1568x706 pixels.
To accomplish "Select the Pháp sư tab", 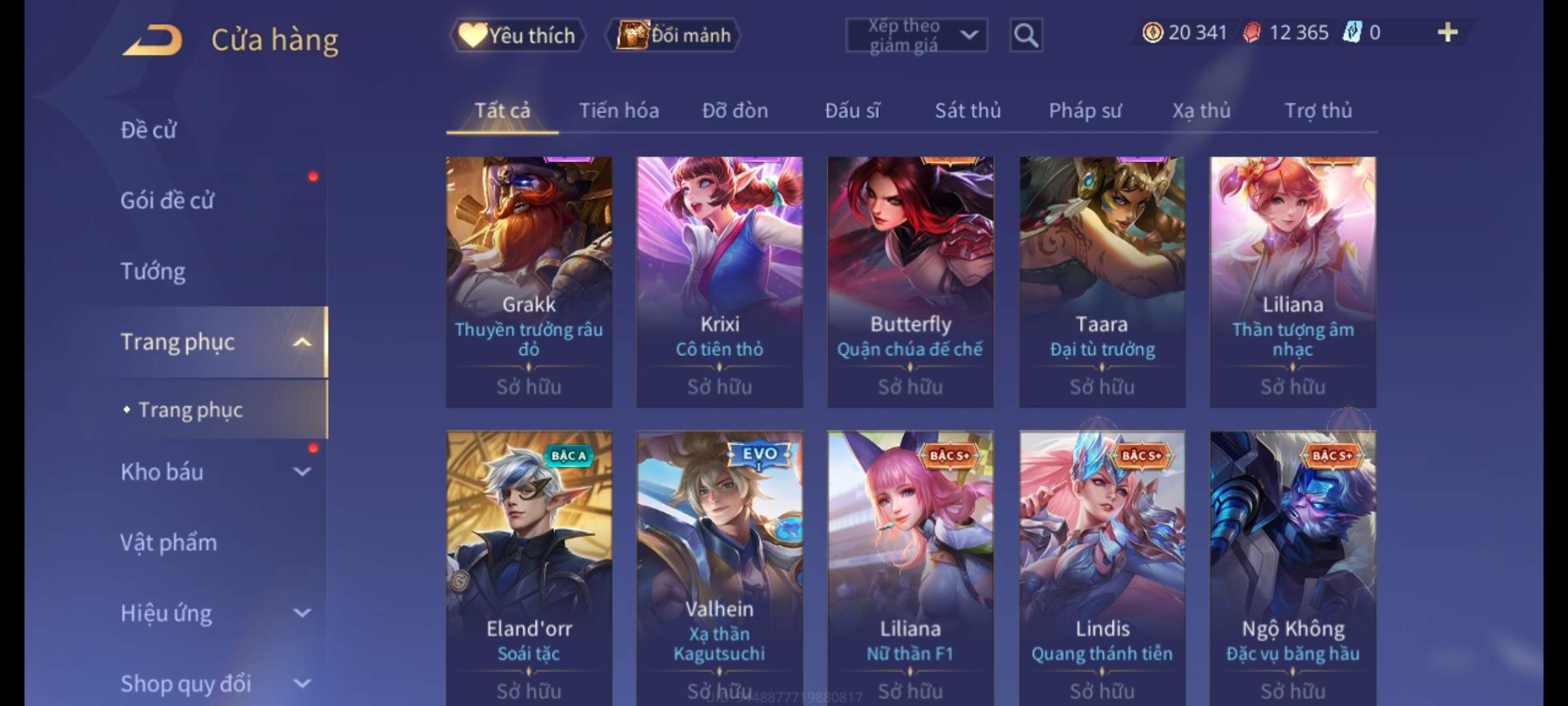I will [x=1085, y=110].
